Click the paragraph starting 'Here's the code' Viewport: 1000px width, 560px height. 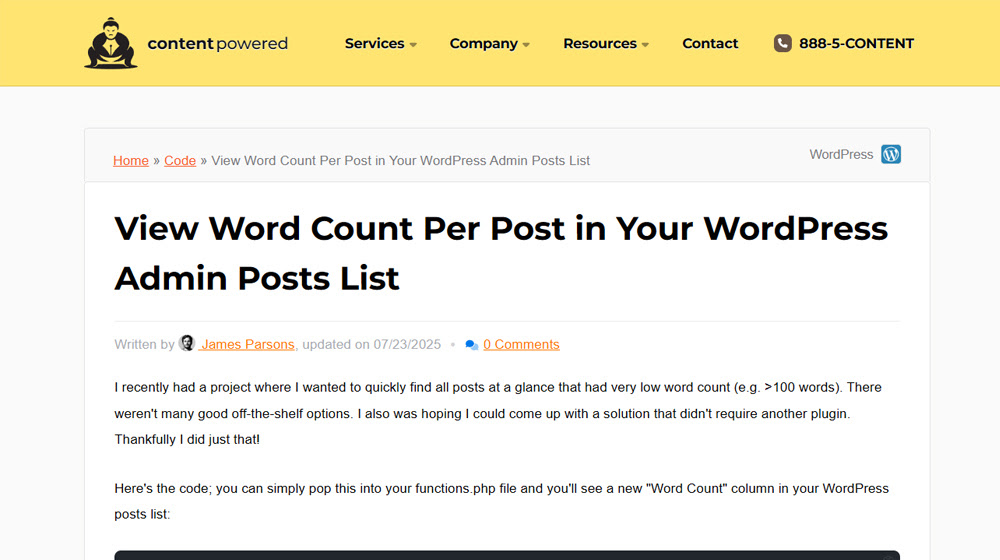pos(501,501)
